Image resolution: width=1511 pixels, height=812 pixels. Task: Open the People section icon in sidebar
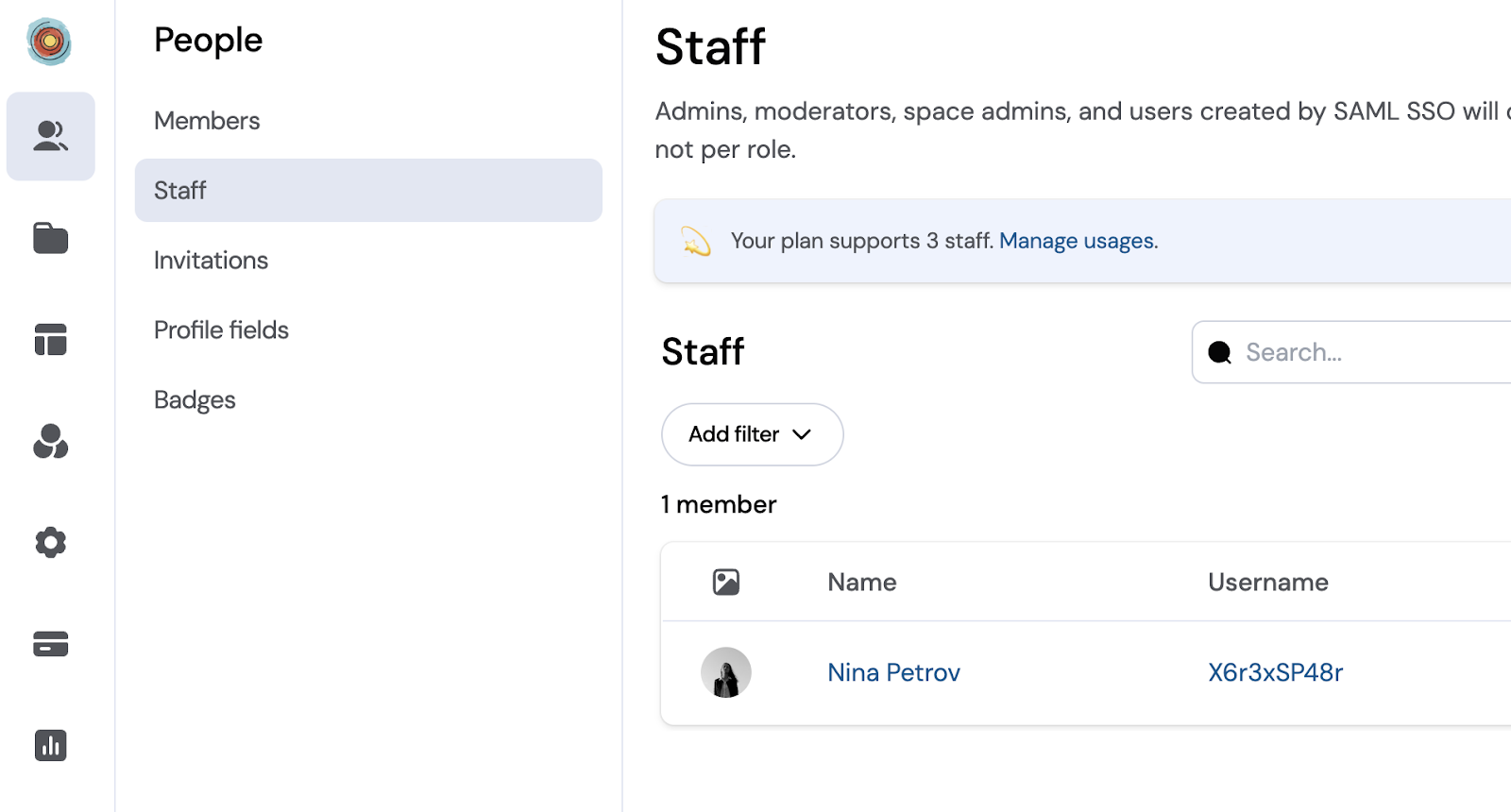51,136
